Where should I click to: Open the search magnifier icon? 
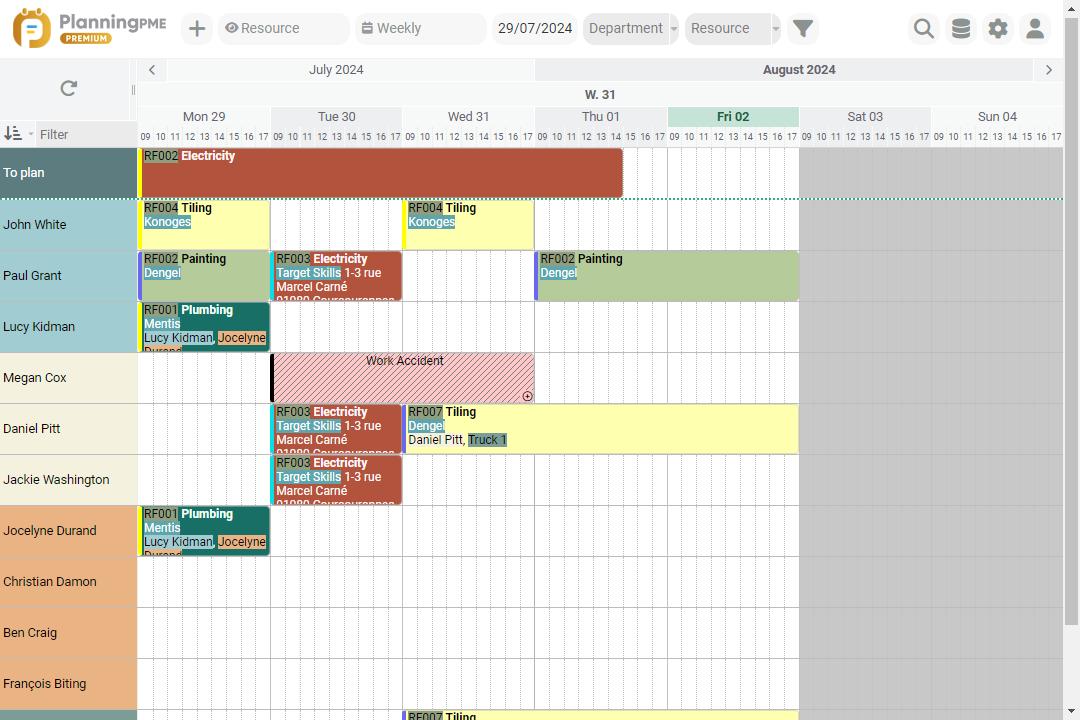924,28
